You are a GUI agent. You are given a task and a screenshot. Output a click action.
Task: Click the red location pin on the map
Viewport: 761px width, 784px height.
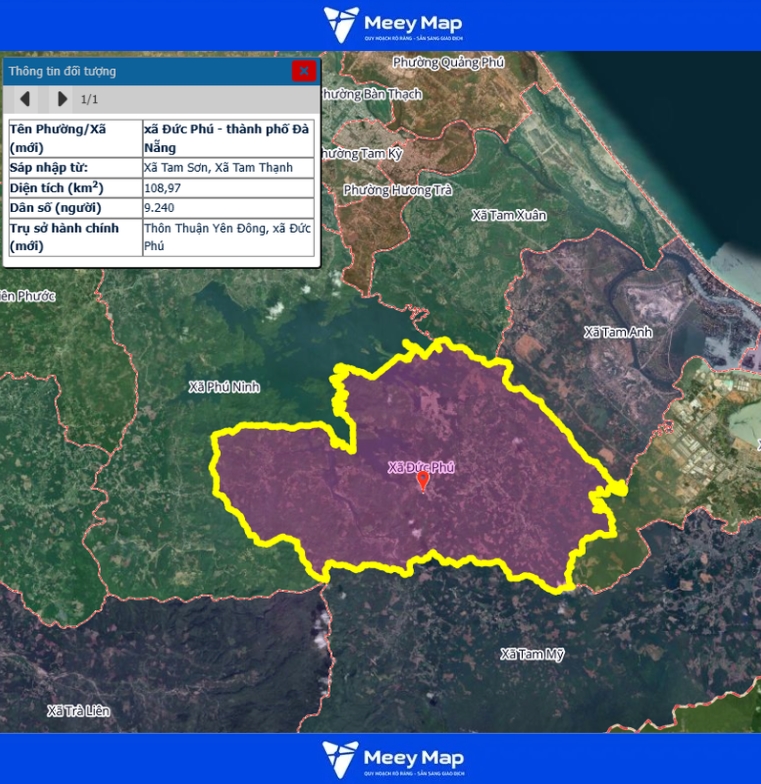423,481
